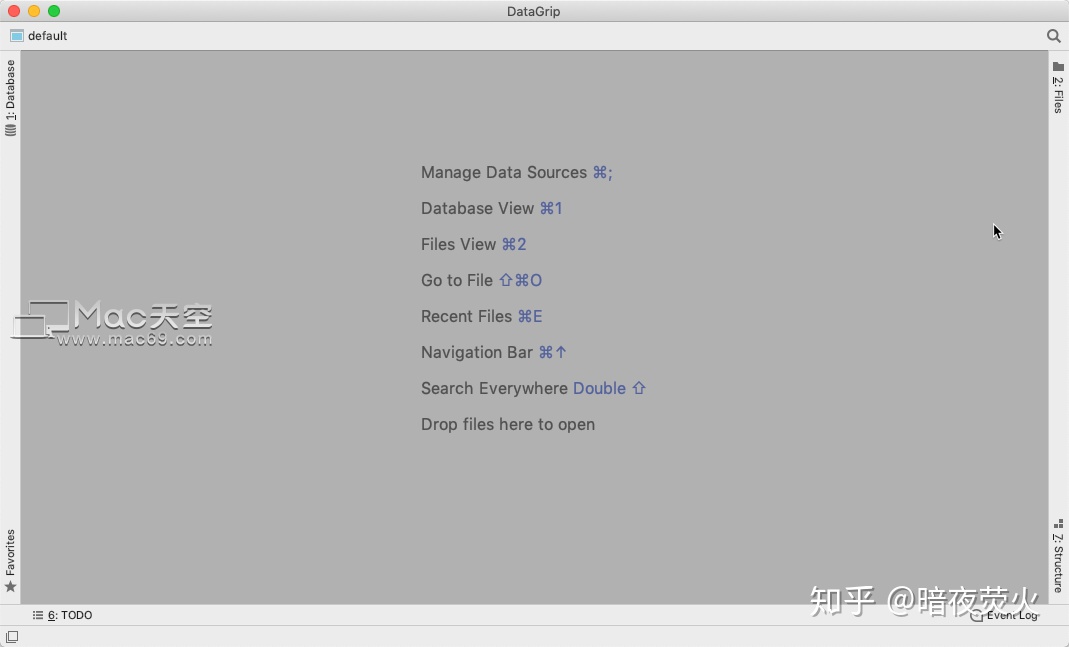Open the Structure tool window tab
This screenshot has width=1069, height=647.
(x=1058, y=556)
